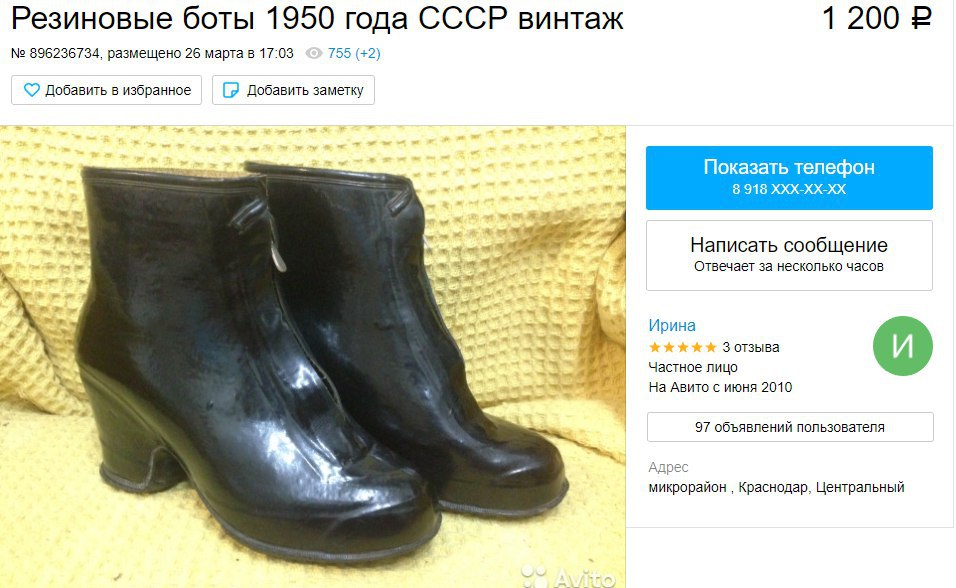This screenshot has height=588, width=956.
Task: Click the sticky note icon
Action: (x=231, y=90)
